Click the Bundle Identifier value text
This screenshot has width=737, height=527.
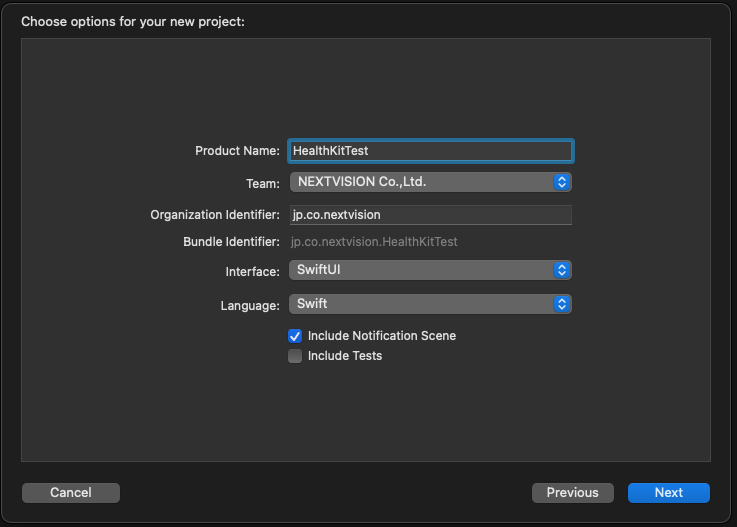tap(374, 242)
